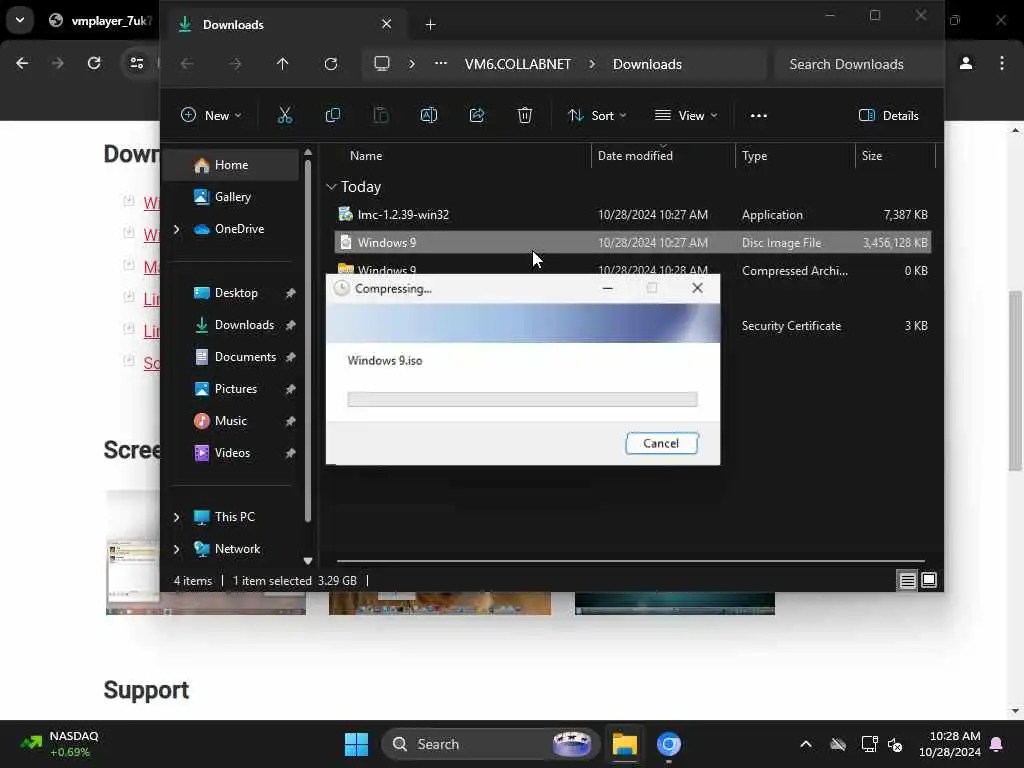This screenshot has height=768, width=1024.
Task: Expand the This PC tree node
Action: (176, 517)
